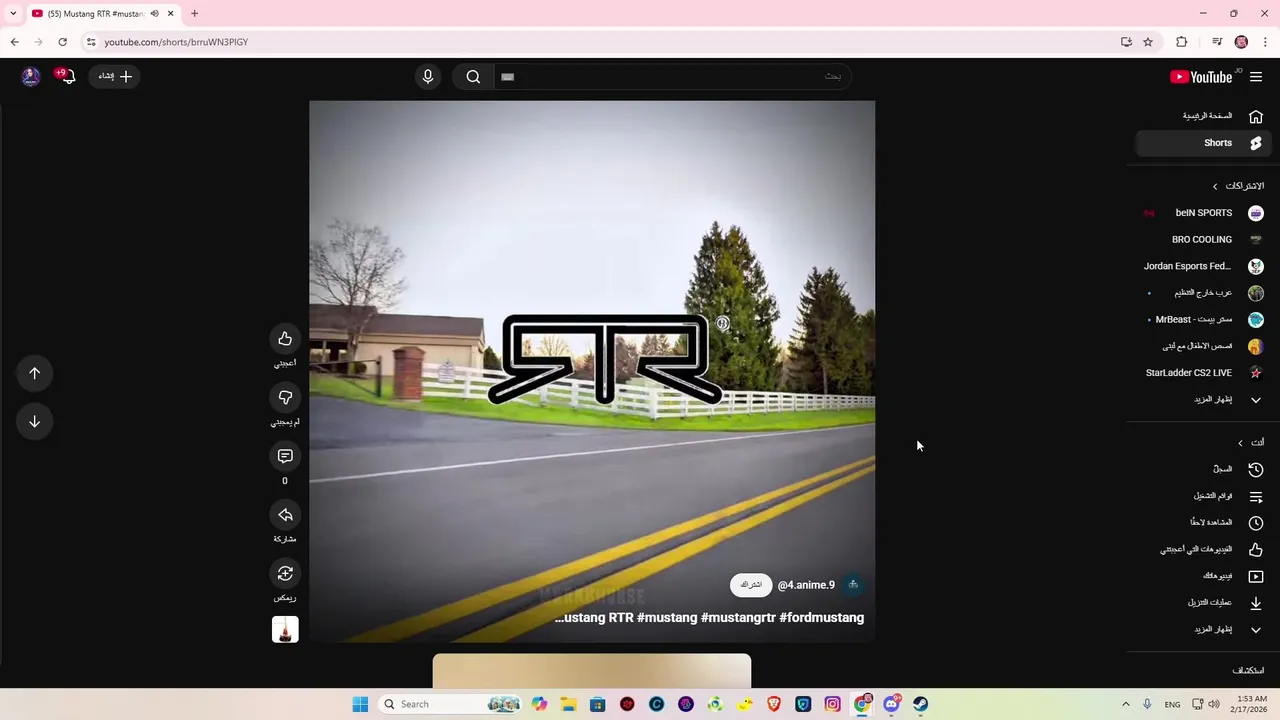
Task: Expand the You section header
Action: point(1250,443)
